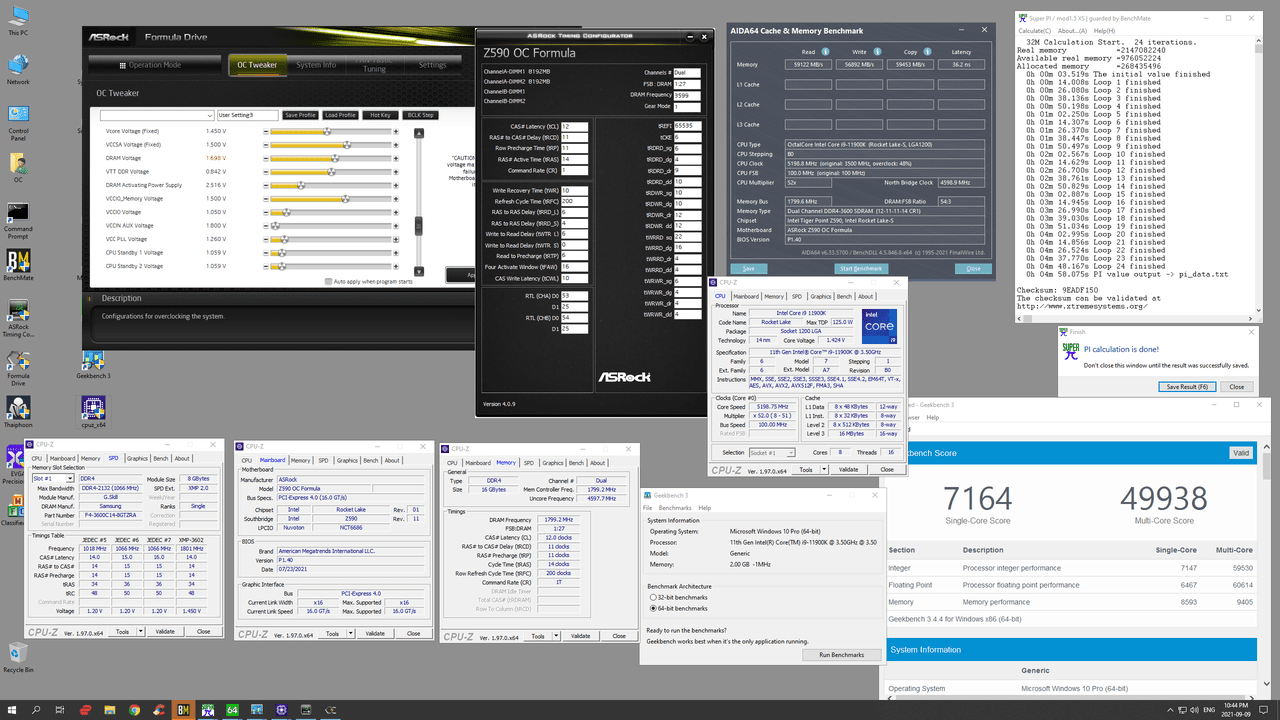Screen dimensions: 1280x720
Task: Click Validate in CPU-Z SPD window
Action: (x=165, y=631)
